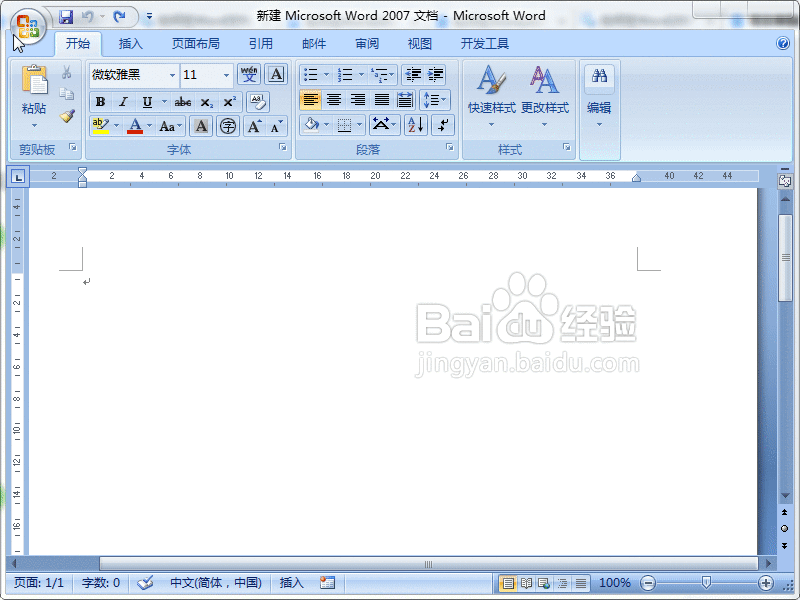The height and width of the screenshot is (600, 800).
Task: Clear all formatting with the eraser icon
Action: pos(258,102)
